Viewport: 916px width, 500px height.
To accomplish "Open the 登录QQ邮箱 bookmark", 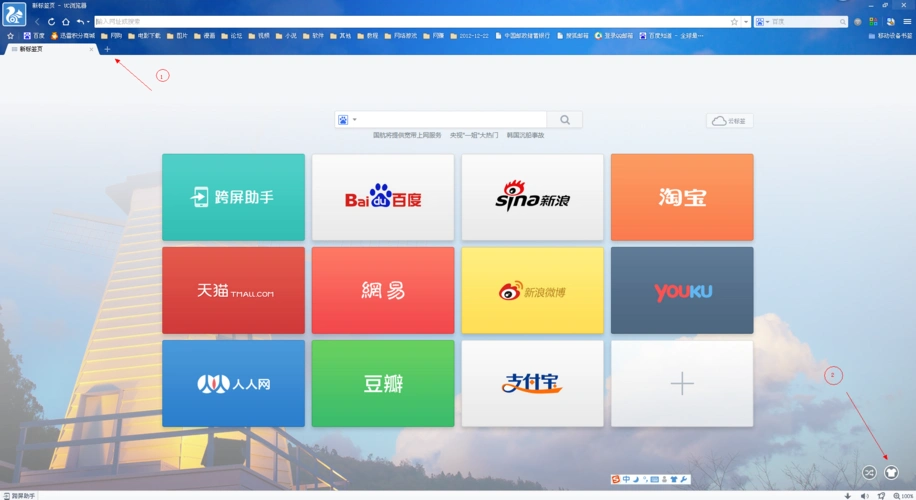I will click(x=614, y=36).
